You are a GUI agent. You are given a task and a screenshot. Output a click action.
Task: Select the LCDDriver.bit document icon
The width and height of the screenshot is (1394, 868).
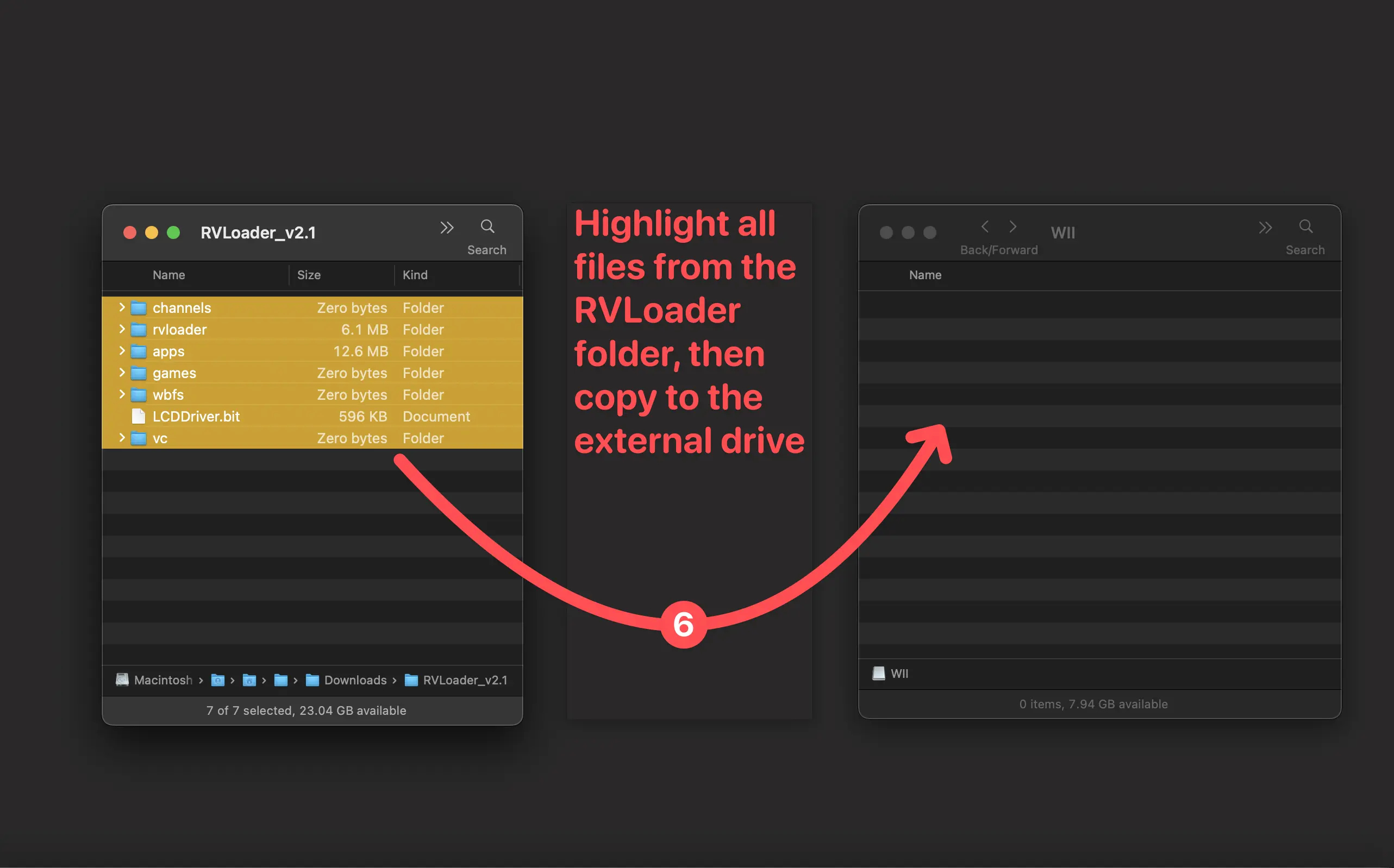coord(139,416)
